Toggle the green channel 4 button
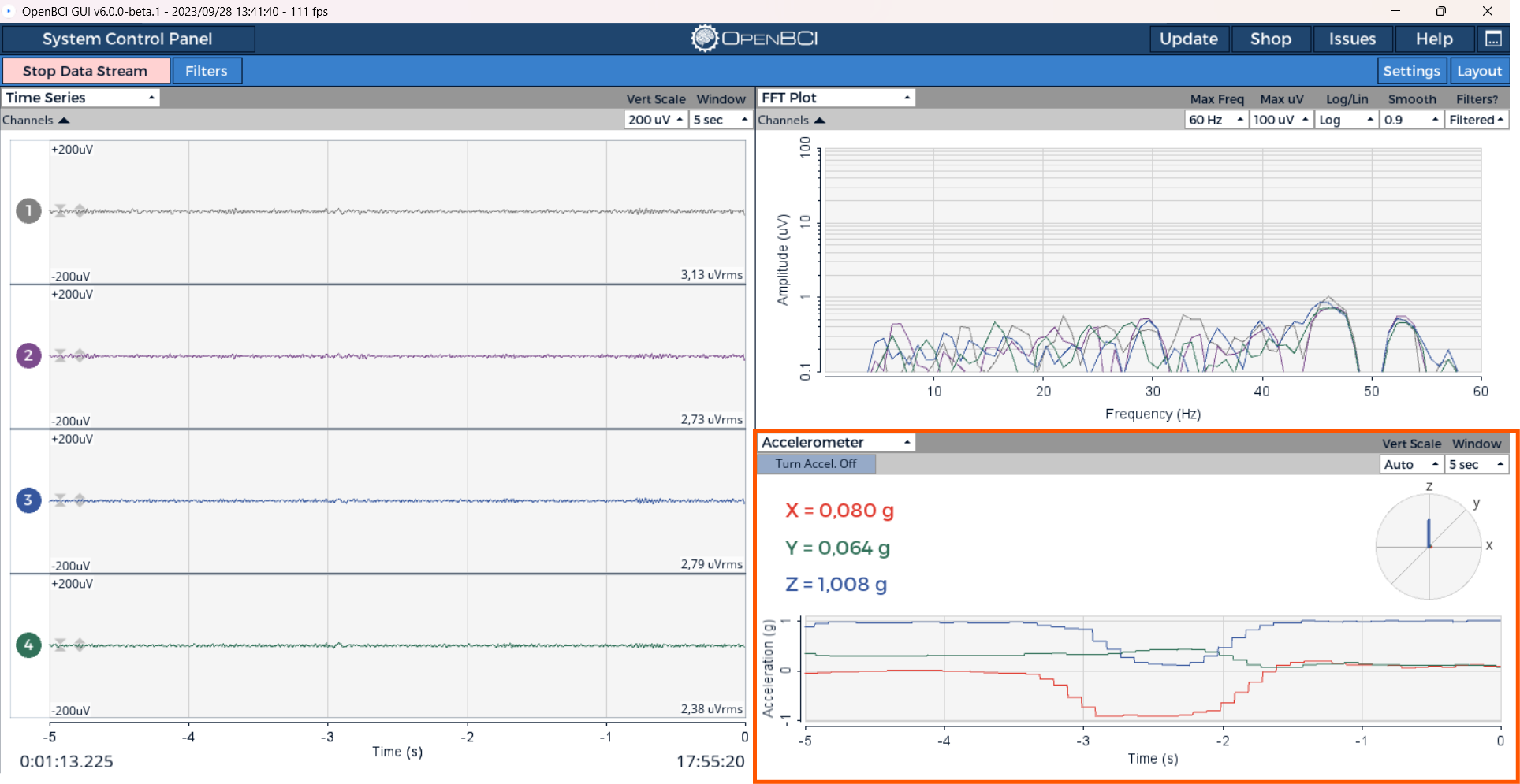The height and width of the screenshot is (784, 1520). (x=29, y=645)
